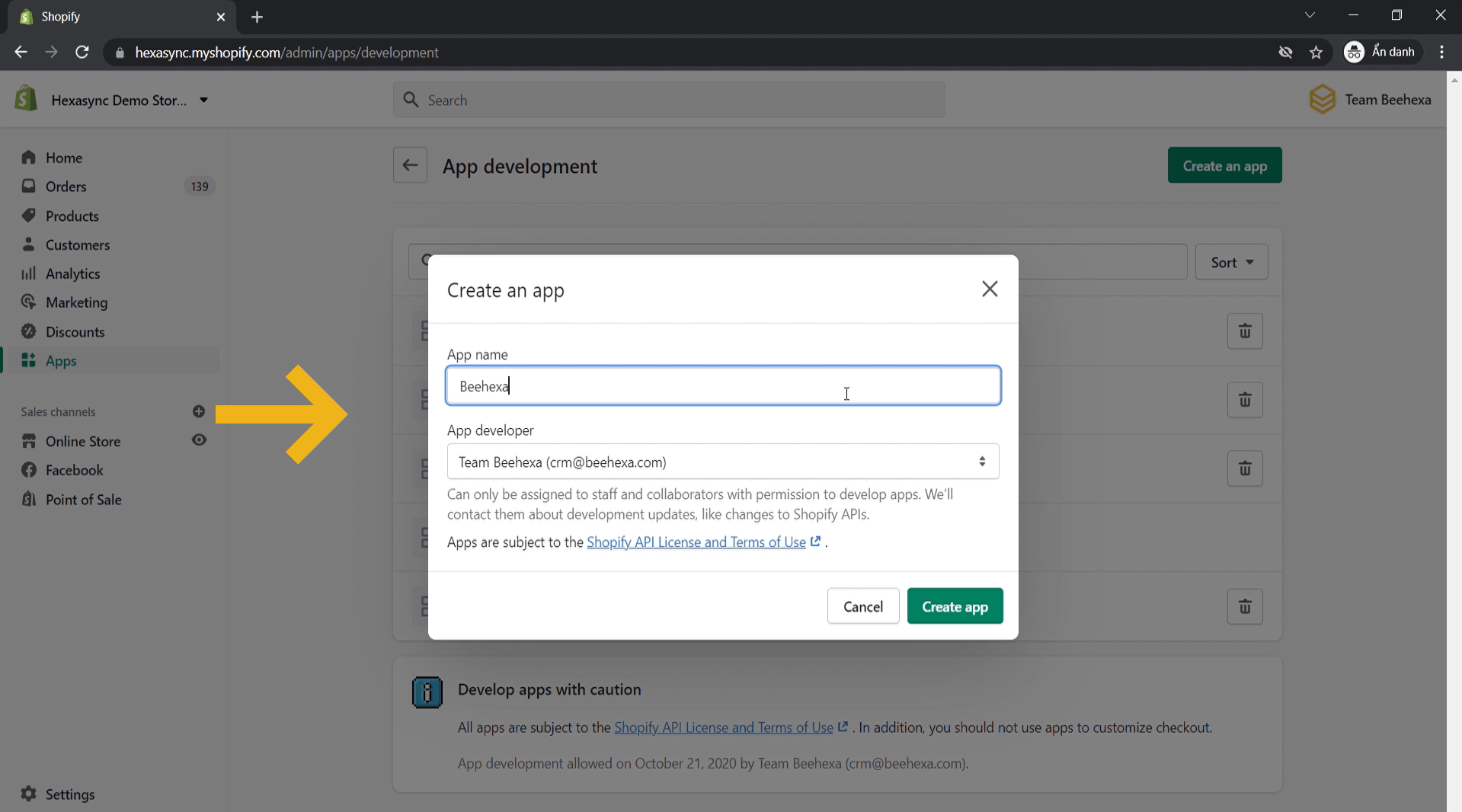Open Shopify API License link in caution card
This screenshot has height=812, width=1462.
[724, 727]
